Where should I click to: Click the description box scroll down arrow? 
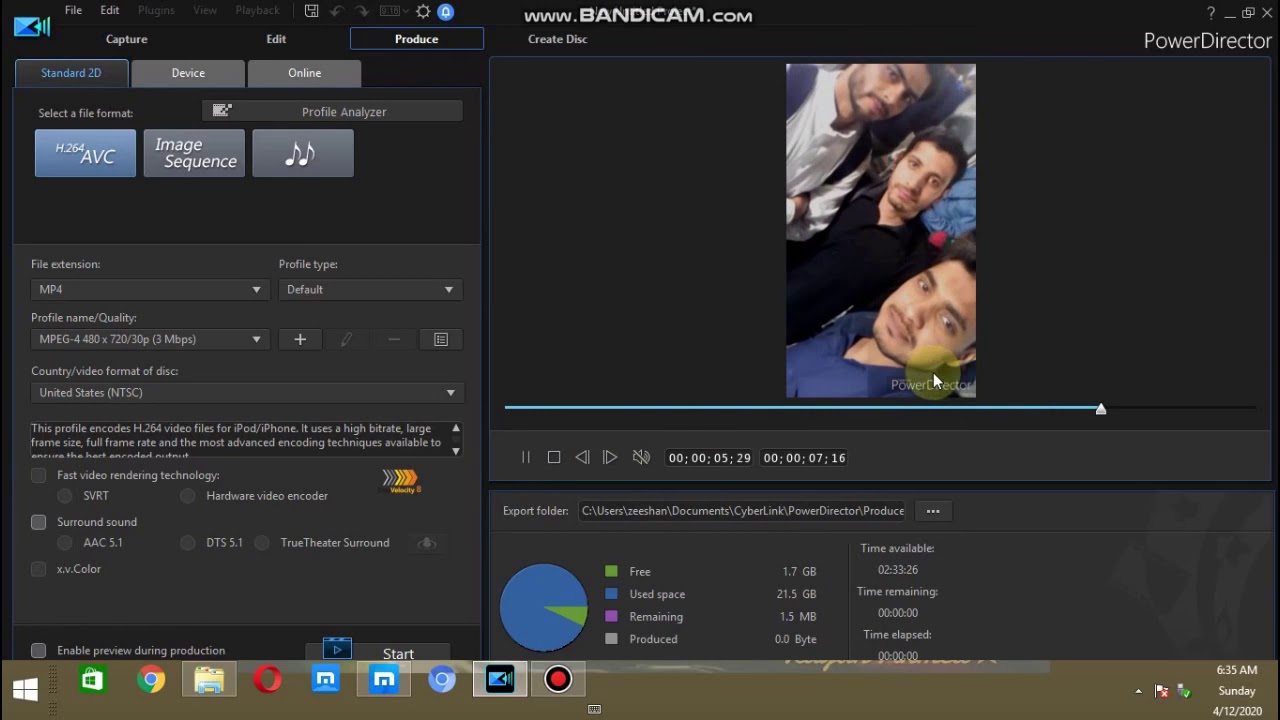point(456,451)
